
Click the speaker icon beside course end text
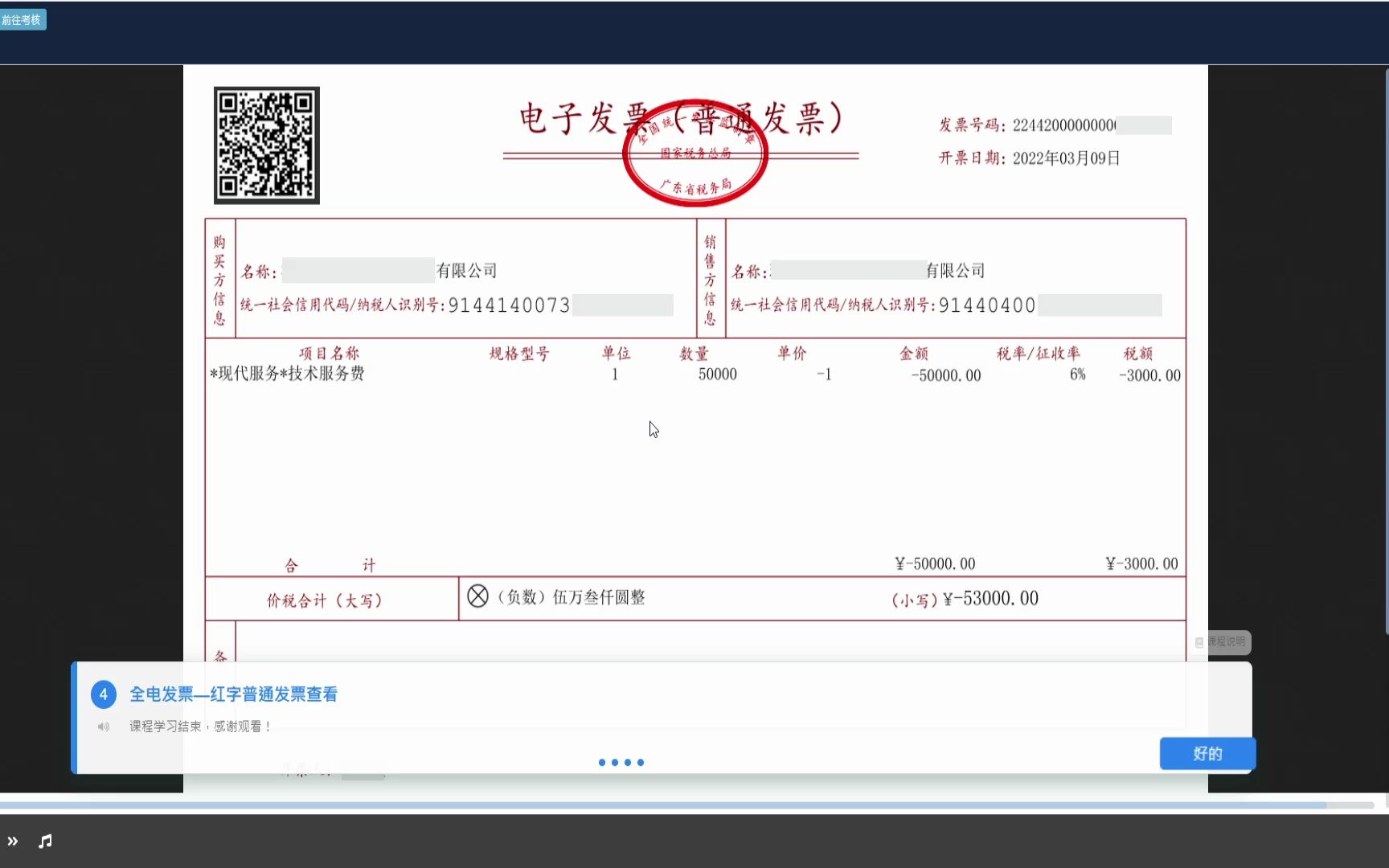tap(104, 727)
